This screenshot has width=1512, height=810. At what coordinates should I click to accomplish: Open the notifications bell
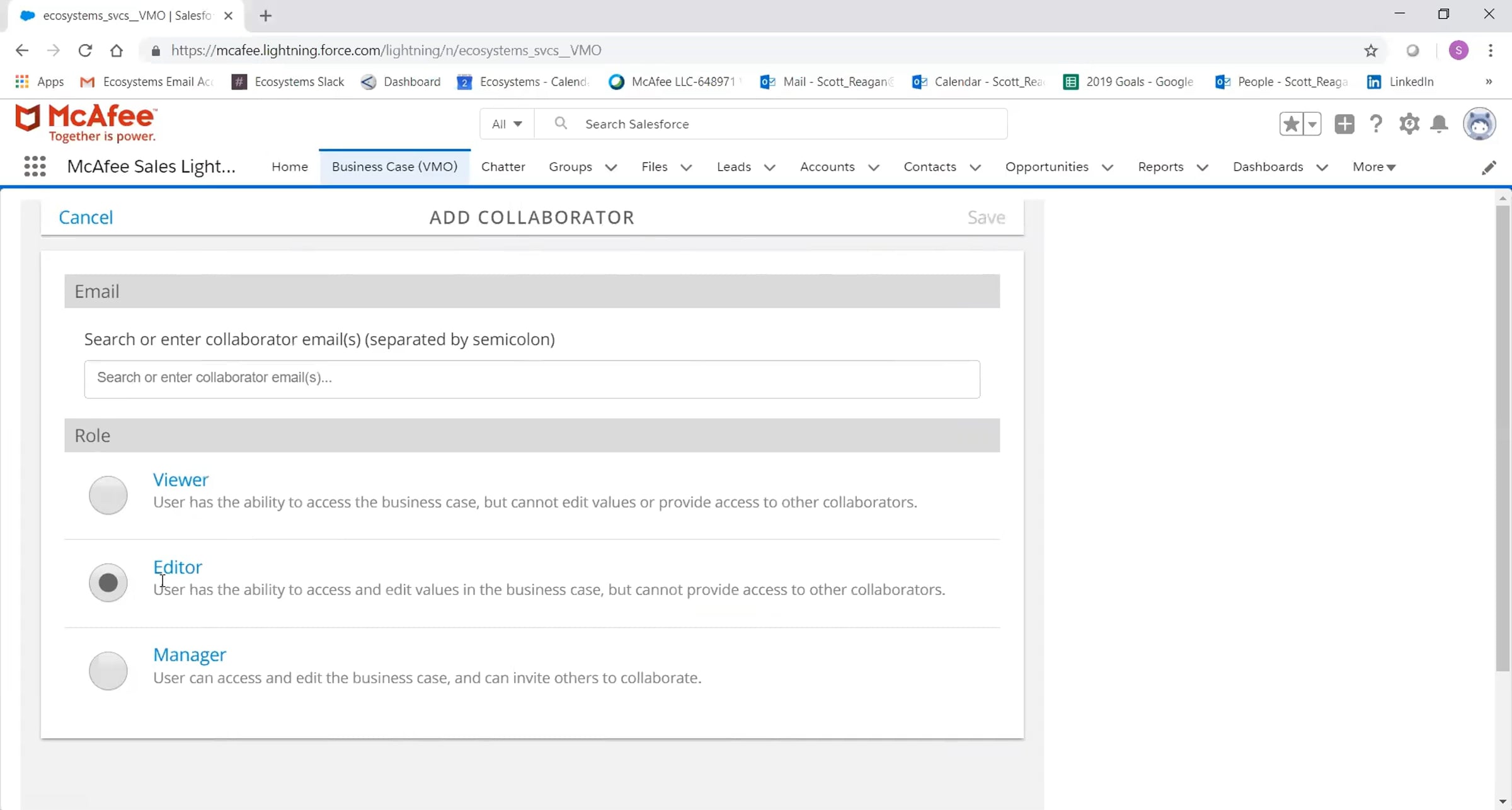(x=1440, y=124)
